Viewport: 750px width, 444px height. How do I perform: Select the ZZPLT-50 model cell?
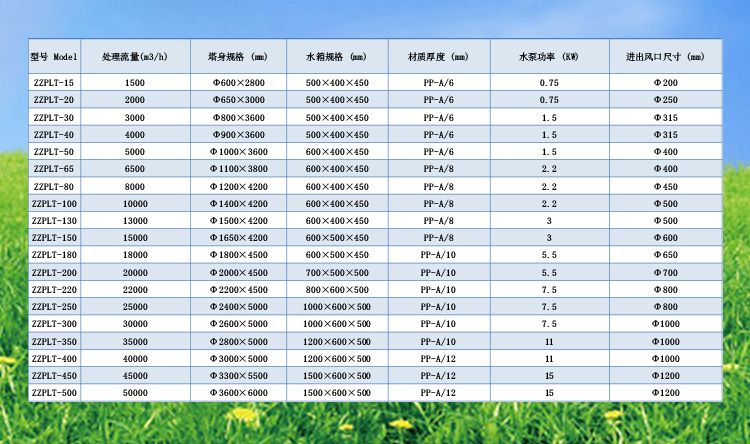(x=54, y=152)
